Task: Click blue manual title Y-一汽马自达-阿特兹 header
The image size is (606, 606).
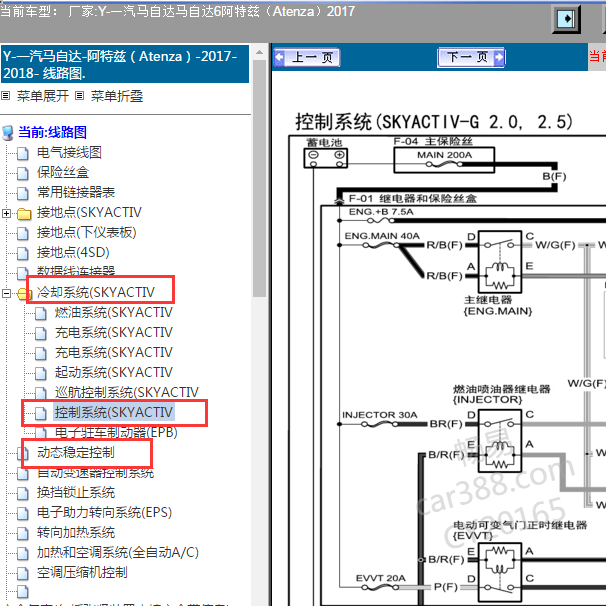Action: click(x=125, y=64)
